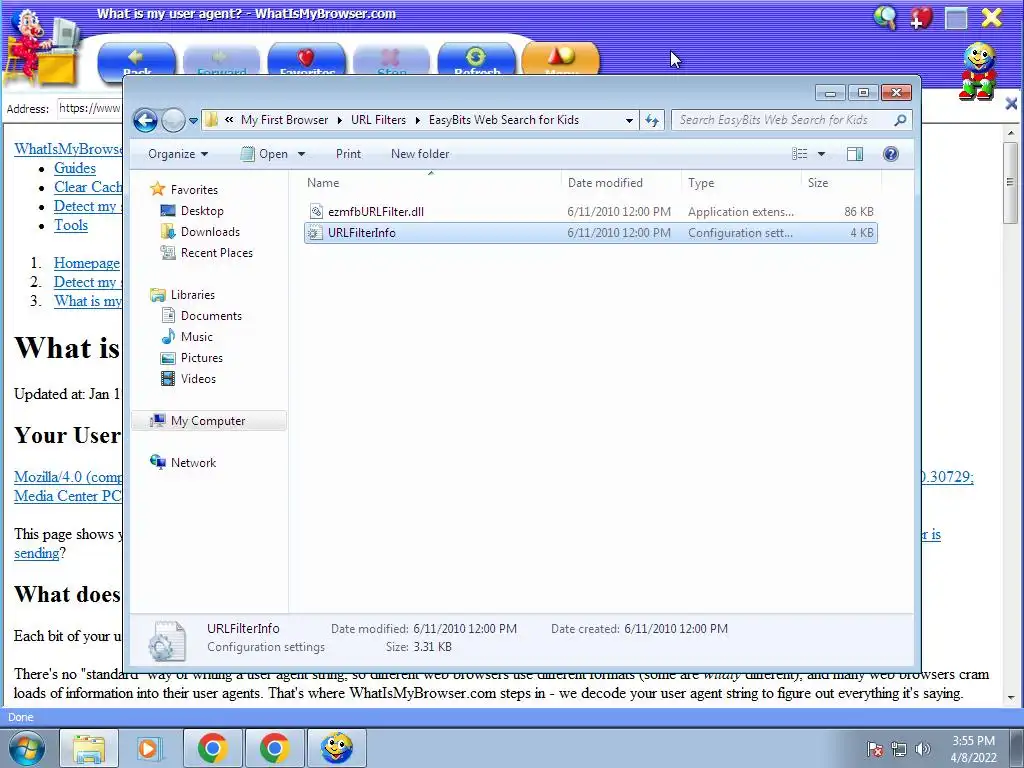The image size is (1024, 768).
Task: Open Downloads in navigation pane
Action: pos(210,232)
